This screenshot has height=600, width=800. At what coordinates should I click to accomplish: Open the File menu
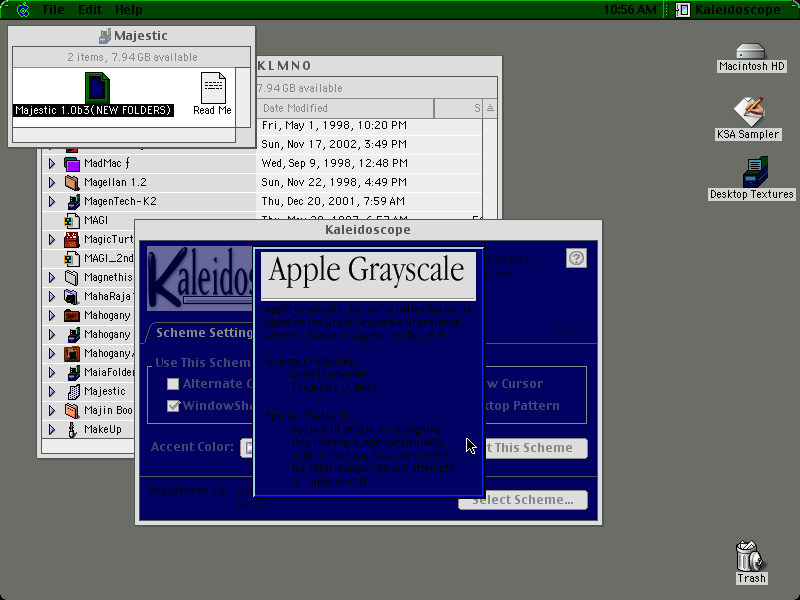[x=54, y=9]
